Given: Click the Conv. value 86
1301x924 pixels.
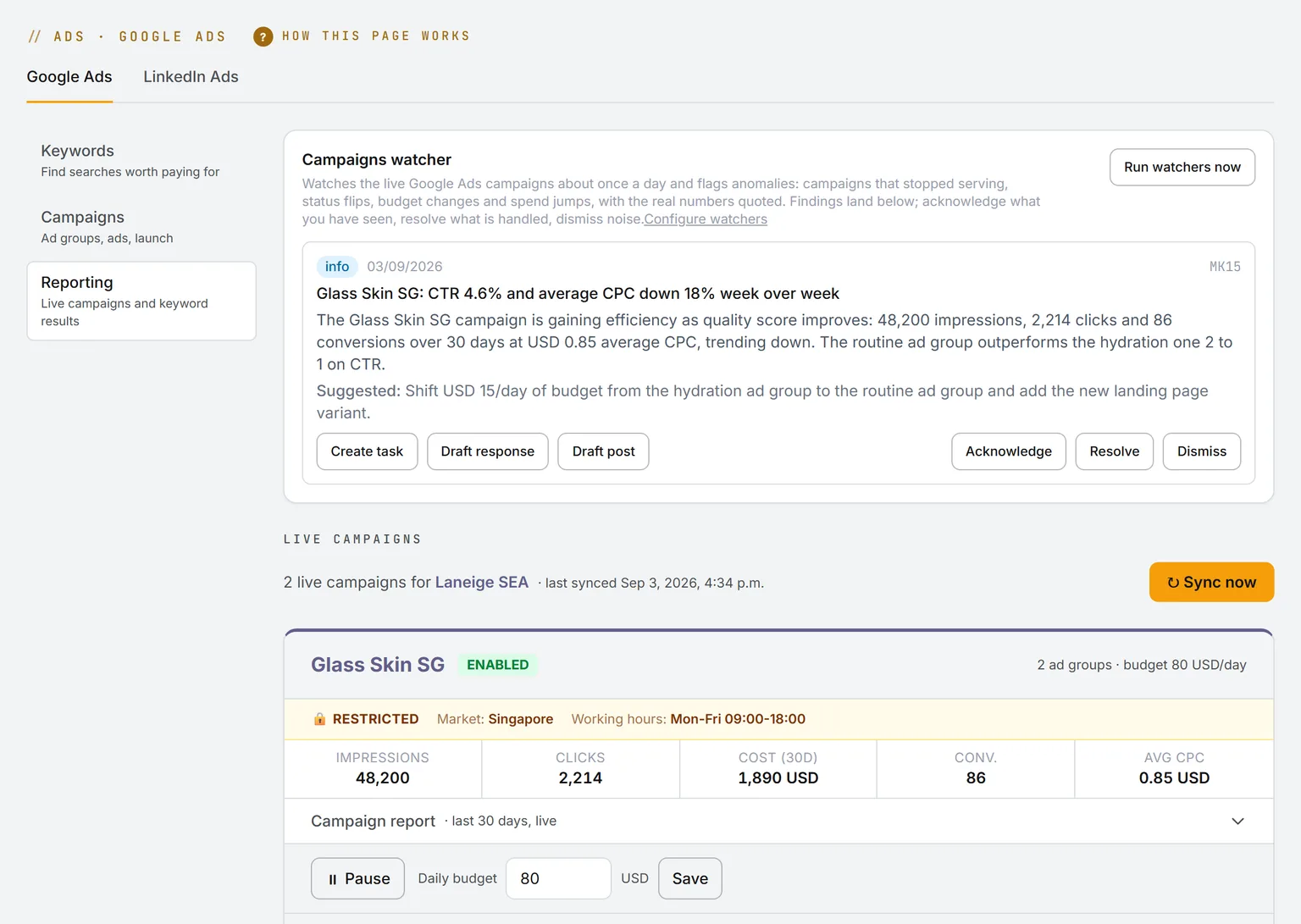Looking at the screenshot, I should [x=976, y=778].
